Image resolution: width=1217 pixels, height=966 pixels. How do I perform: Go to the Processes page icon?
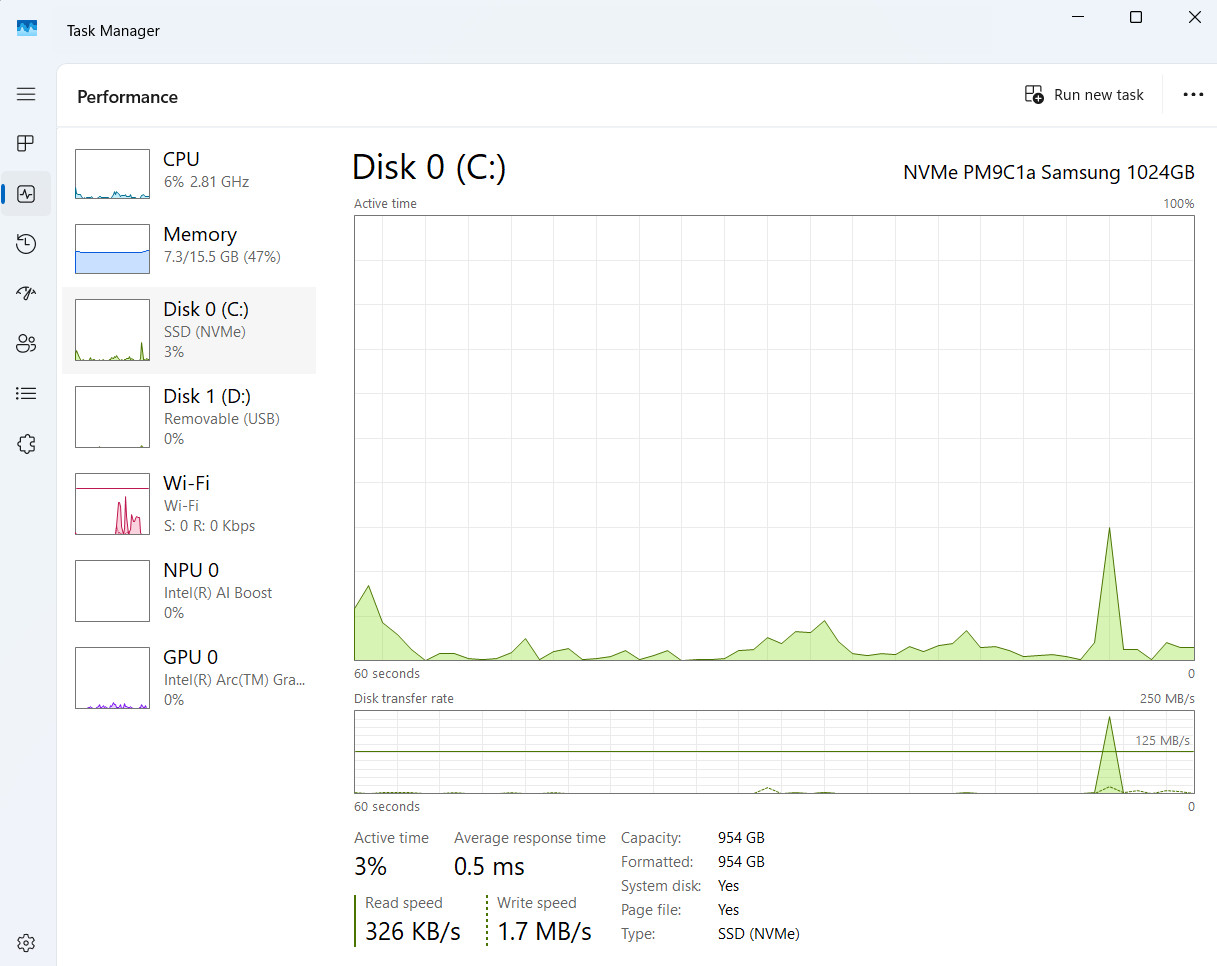pos(26,144)
